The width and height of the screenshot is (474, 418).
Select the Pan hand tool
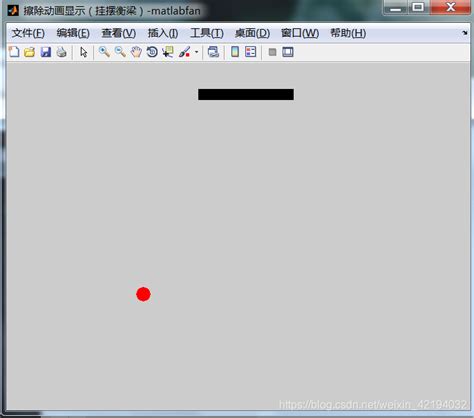coord(136,52)
